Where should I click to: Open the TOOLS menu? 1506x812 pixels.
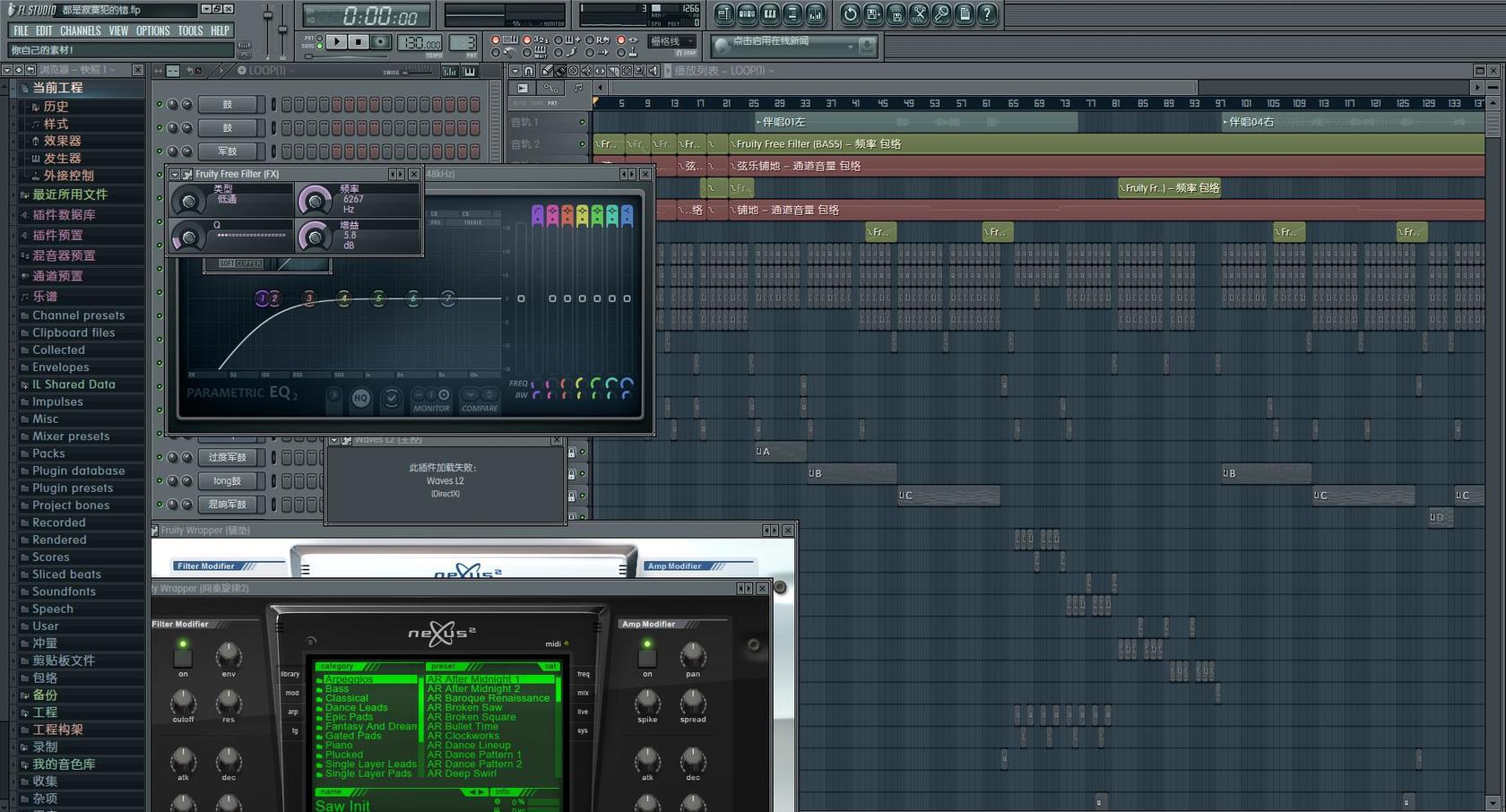point(190,30)
